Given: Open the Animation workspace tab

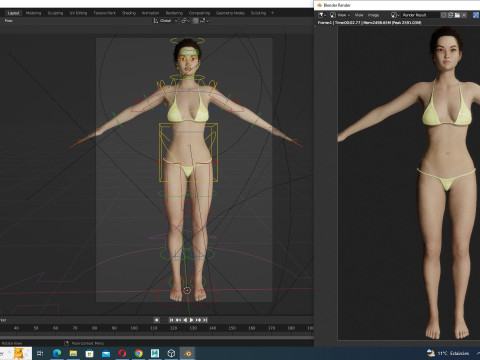Looking at the screenshot, I should point(150,13).
